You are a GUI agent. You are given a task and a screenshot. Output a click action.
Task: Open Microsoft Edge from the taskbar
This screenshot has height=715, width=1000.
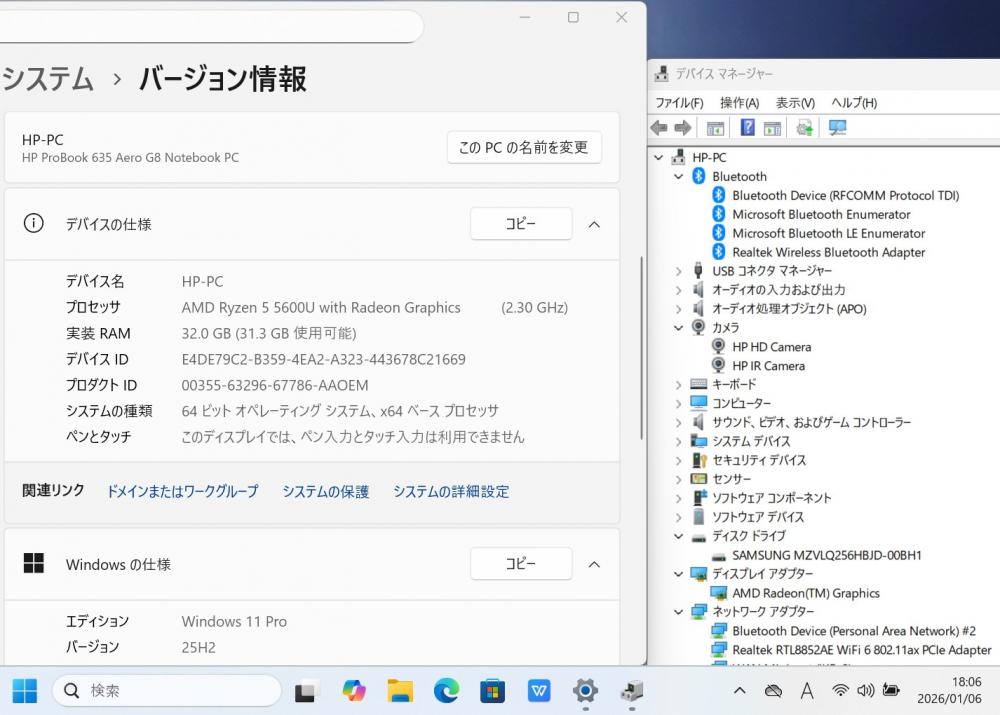click(446, 690)
